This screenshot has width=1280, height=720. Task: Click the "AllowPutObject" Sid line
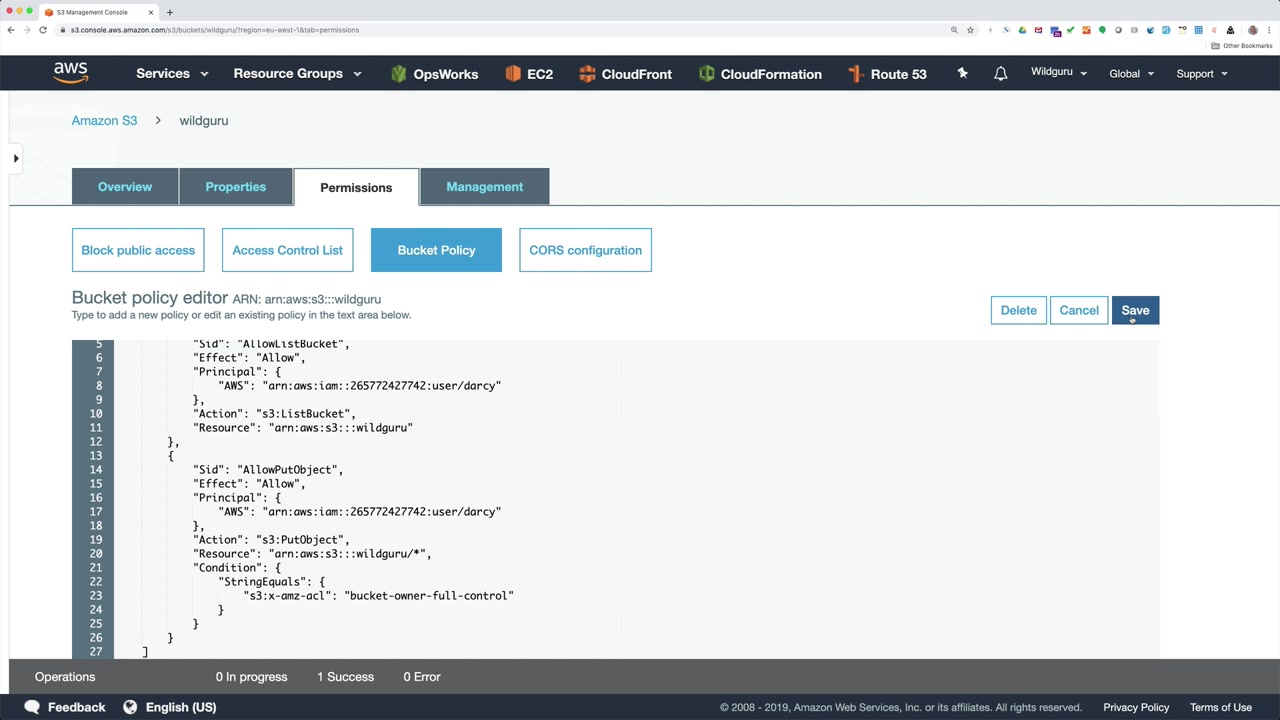(x=268, y=470)
